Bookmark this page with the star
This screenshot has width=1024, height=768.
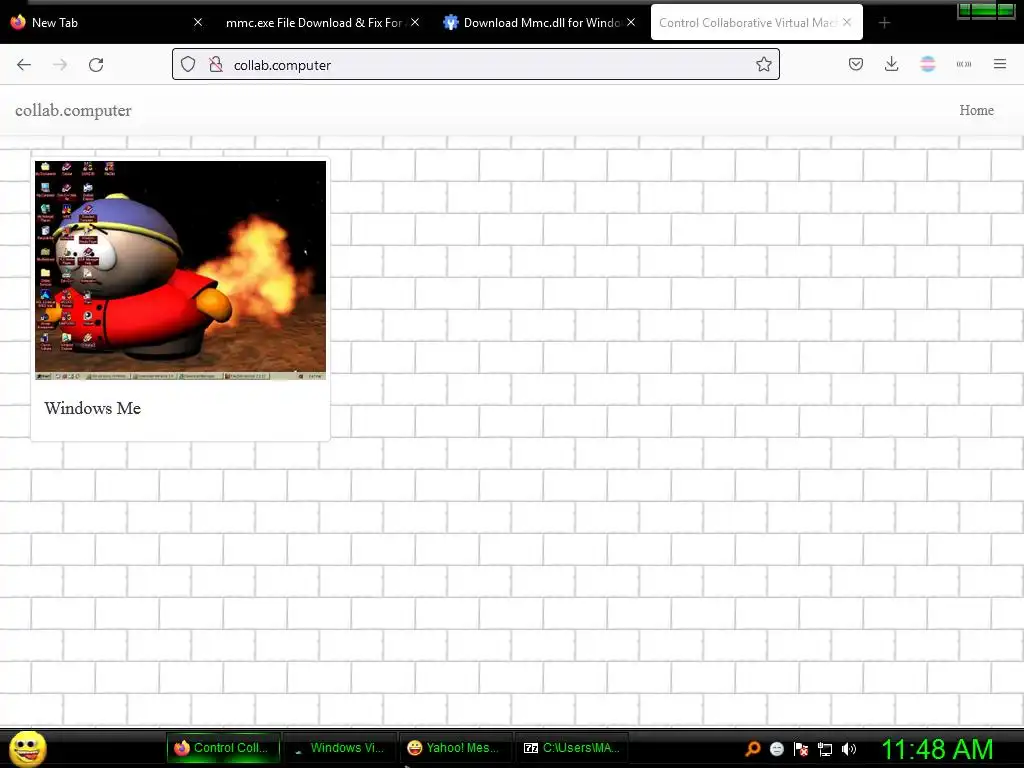763,64
